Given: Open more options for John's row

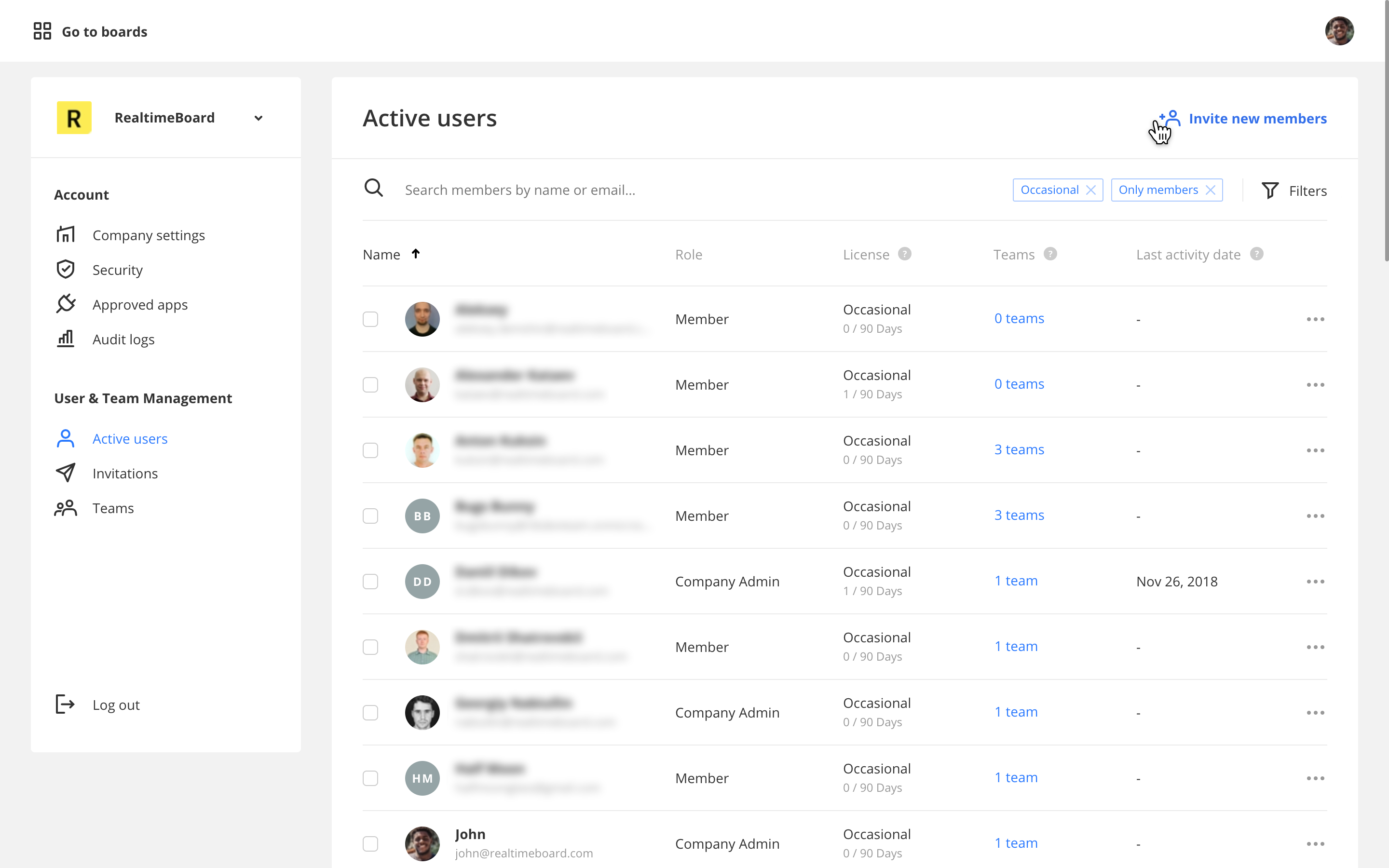Looking at the screenshot, I should tap(1315, 843).
